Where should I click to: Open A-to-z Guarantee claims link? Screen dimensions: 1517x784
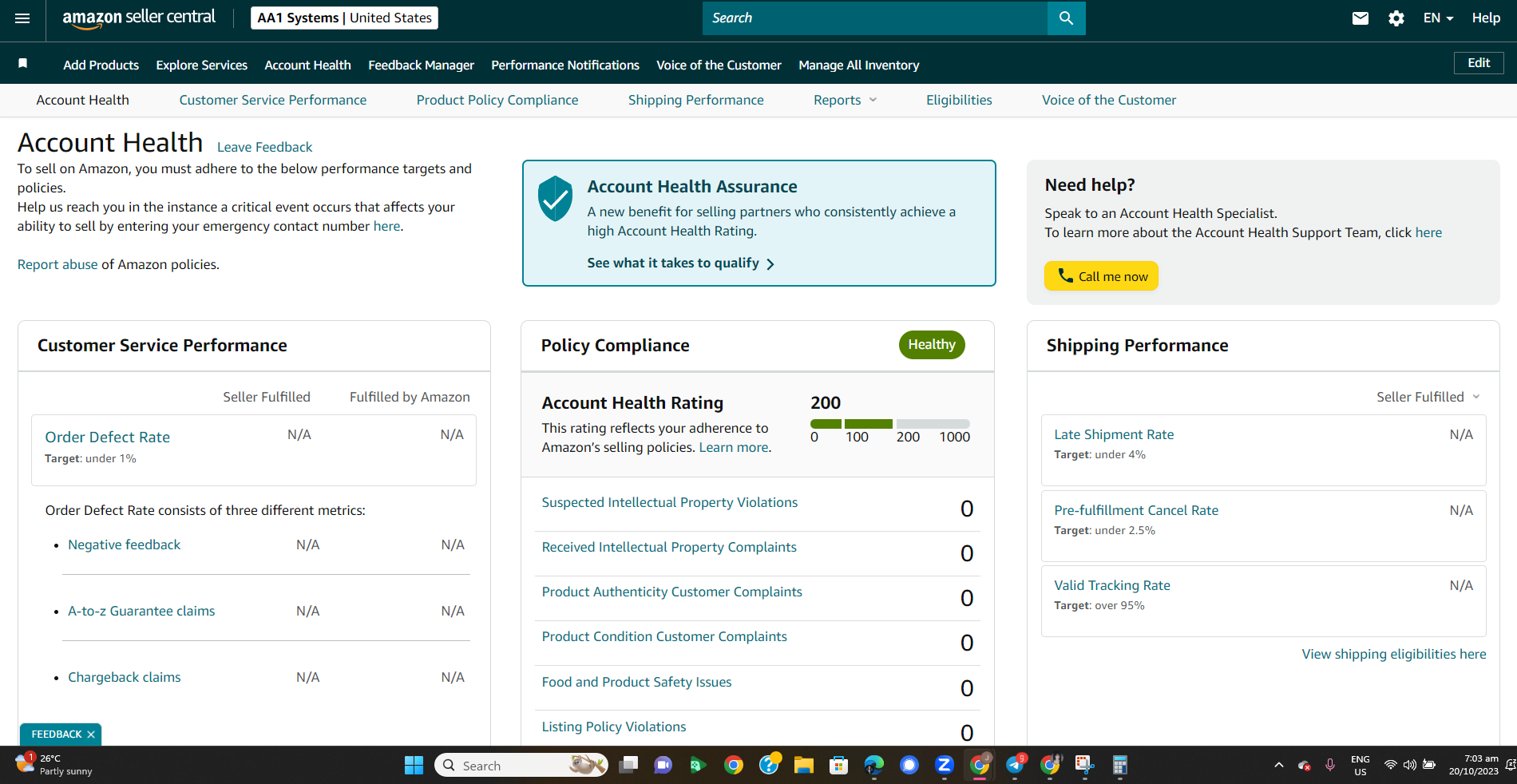click(x=141, y=611)
